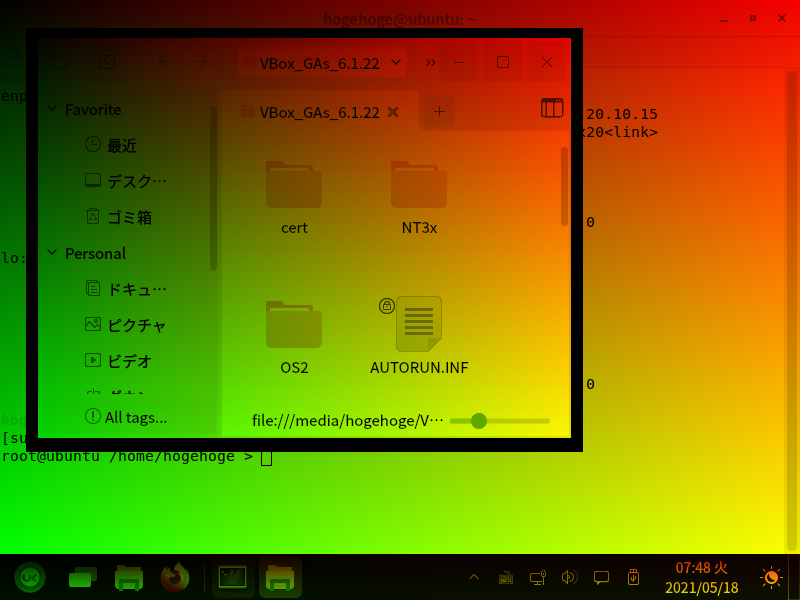
Task: Show more toolbar options with double chevron
Action: tap(431, 62)
